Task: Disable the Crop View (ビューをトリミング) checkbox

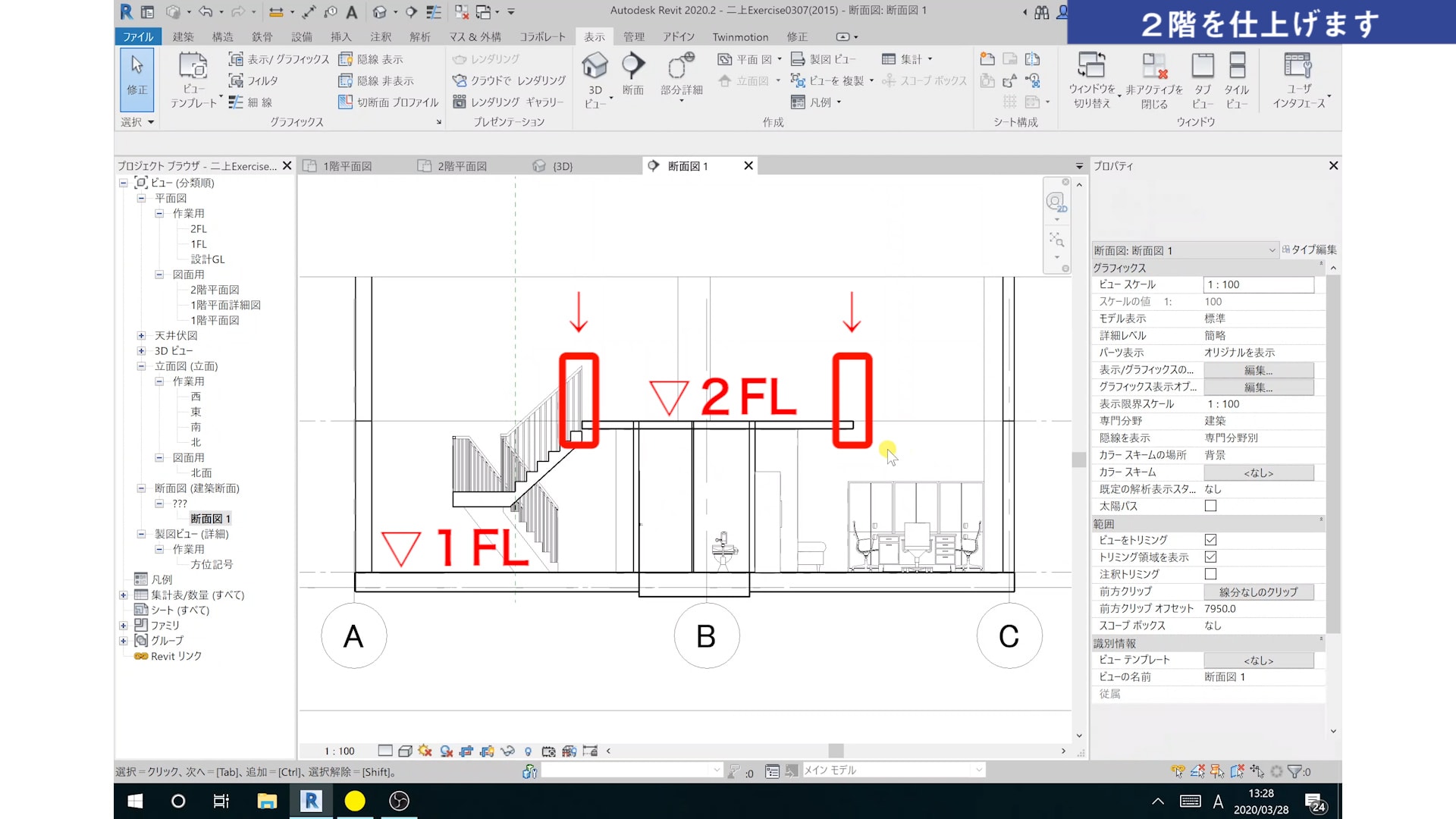Action: (x=1210, y=540)
